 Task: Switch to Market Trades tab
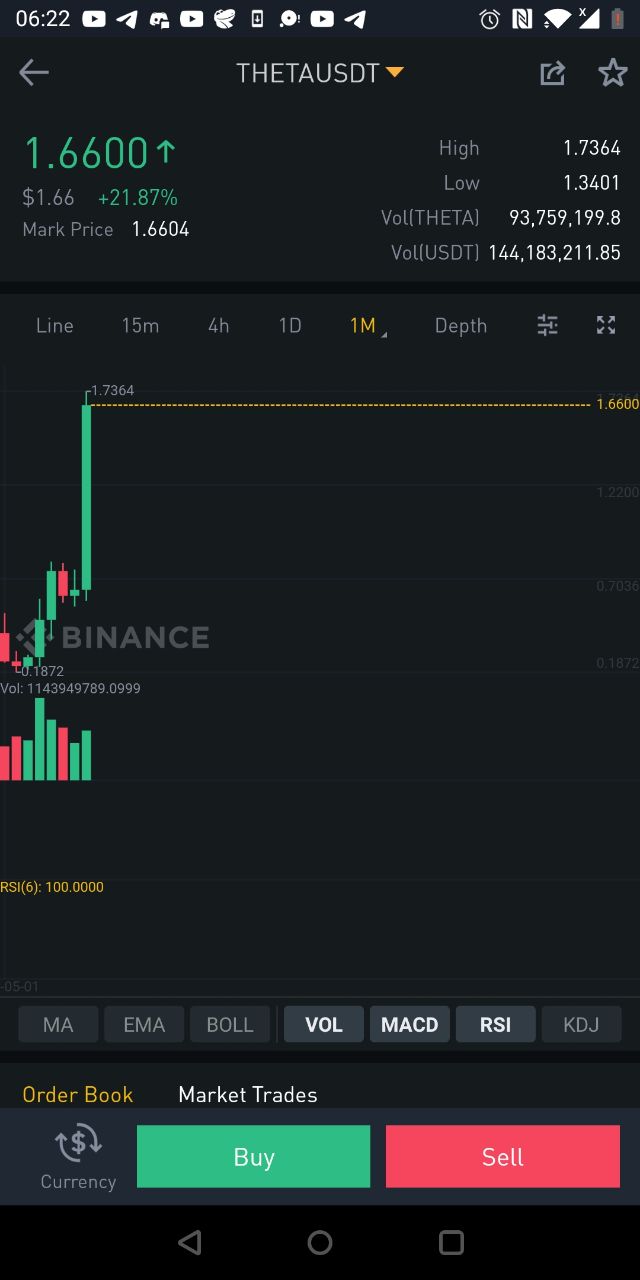[x=248, y=1094]
